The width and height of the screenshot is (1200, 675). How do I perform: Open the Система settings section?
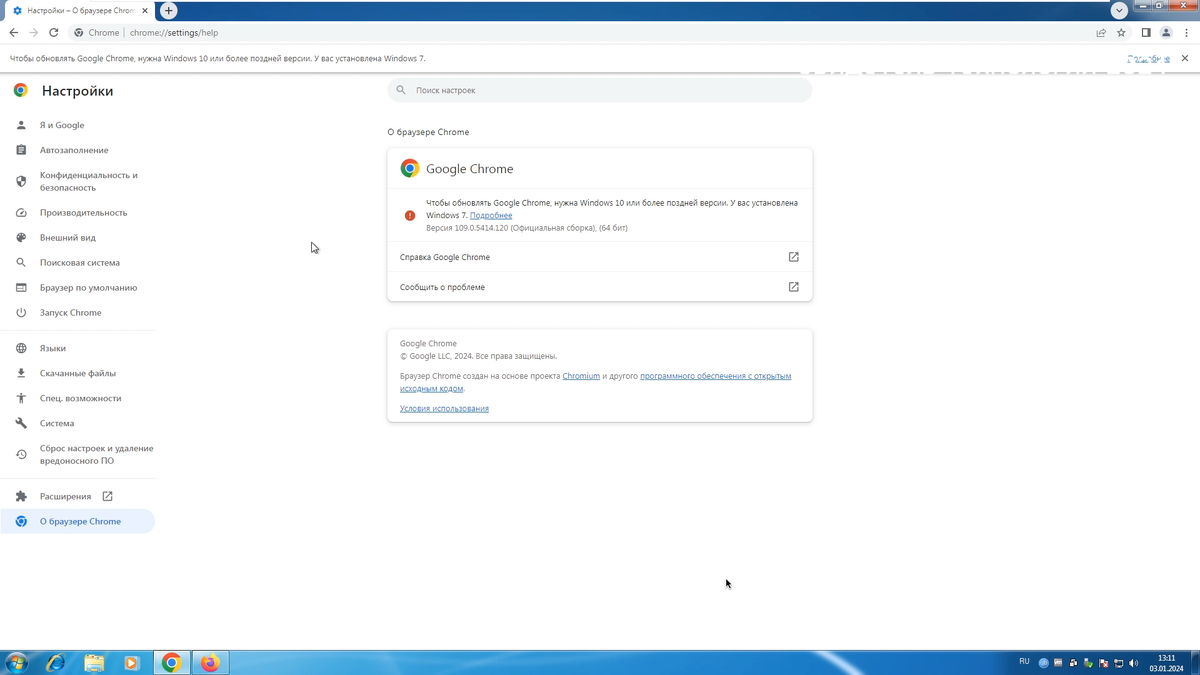click(x=55, y=423)
